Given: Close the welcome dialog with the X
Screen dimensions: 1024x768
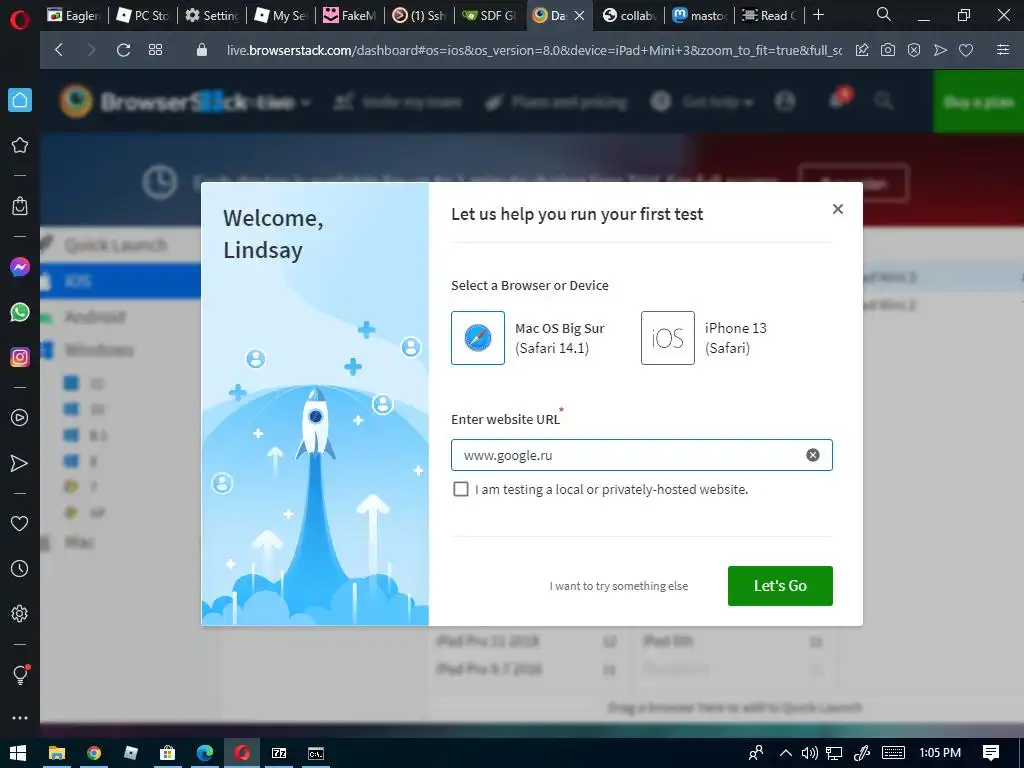Looking at the screenshot, I should pyautogui.click(x=838, y=209).
